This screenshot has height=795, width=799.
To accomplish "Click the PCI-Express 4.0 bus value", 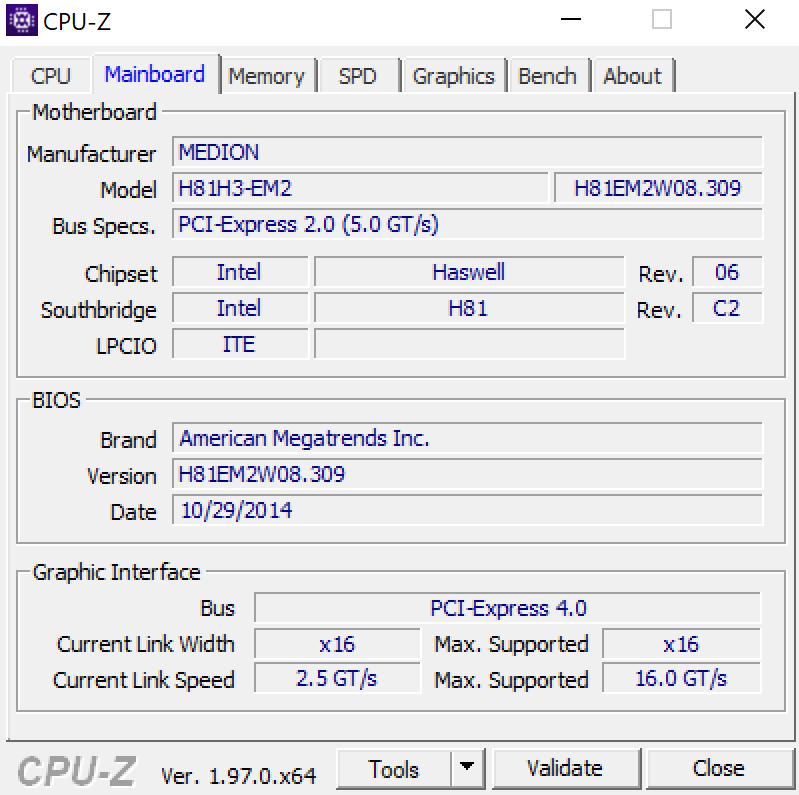I will coord(508,608).
